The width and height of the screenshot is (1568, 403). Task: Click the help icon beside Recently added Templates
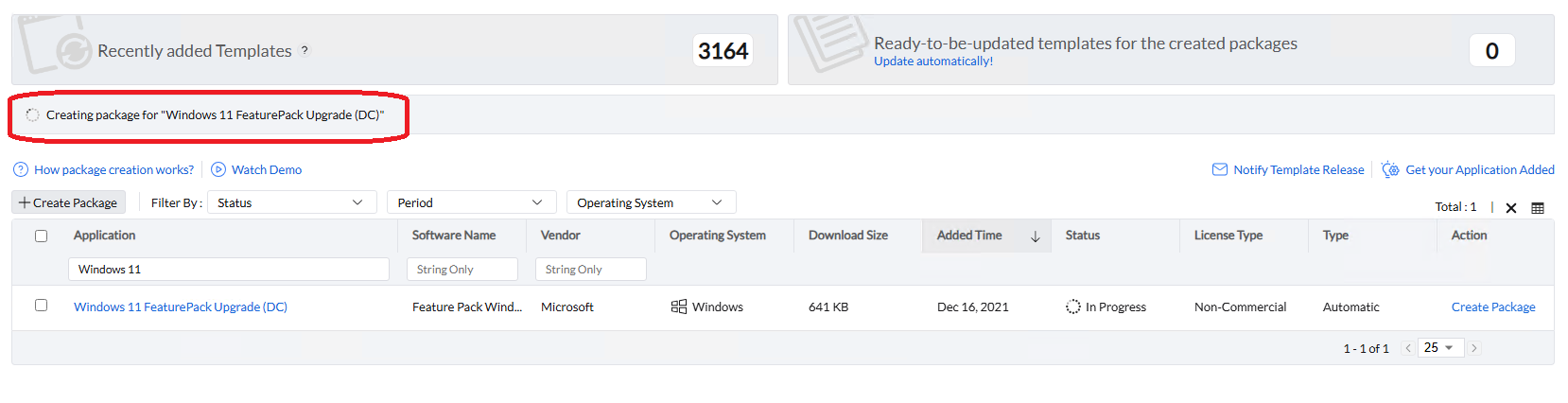click(x=305, y=51)
